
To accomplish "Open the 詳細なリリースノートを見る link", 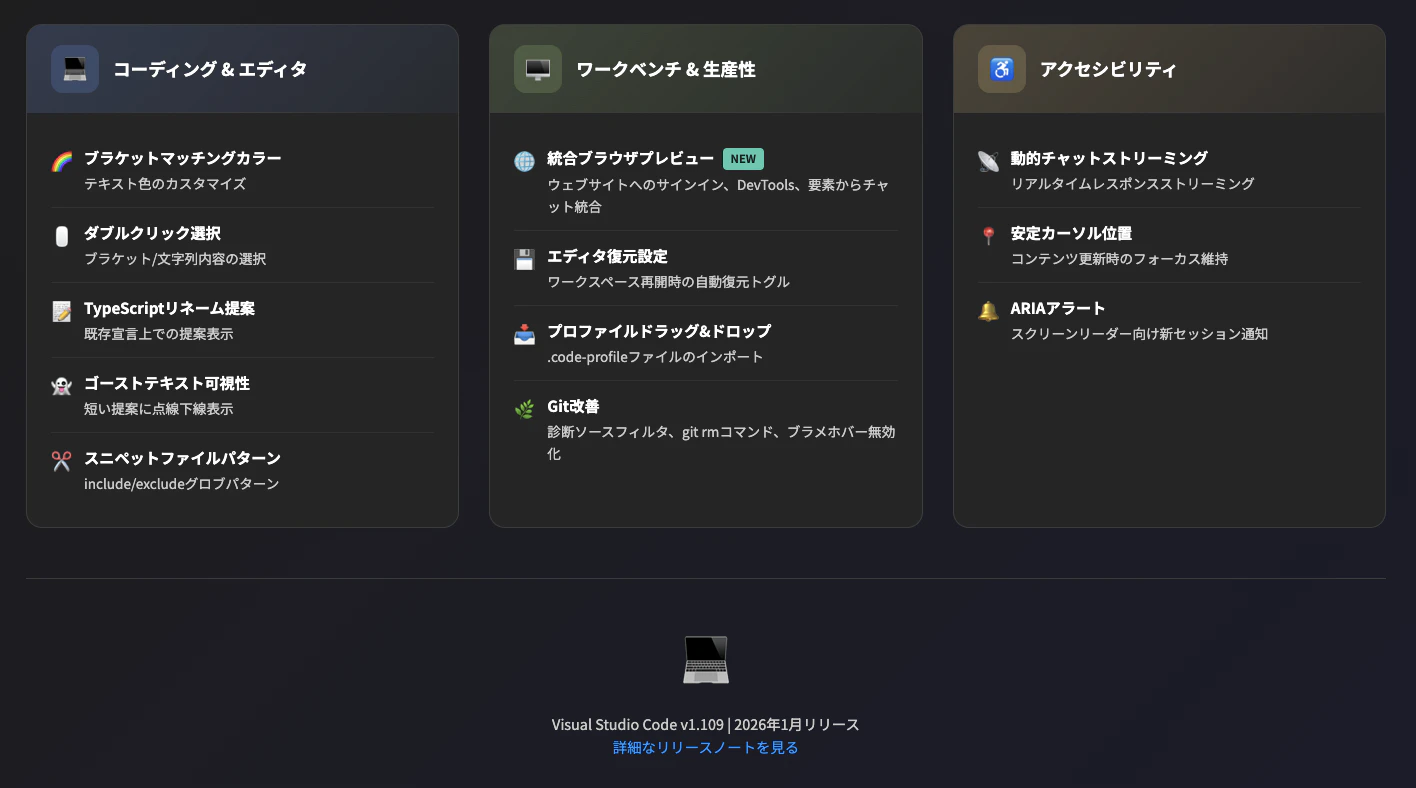I will (706, 747).
